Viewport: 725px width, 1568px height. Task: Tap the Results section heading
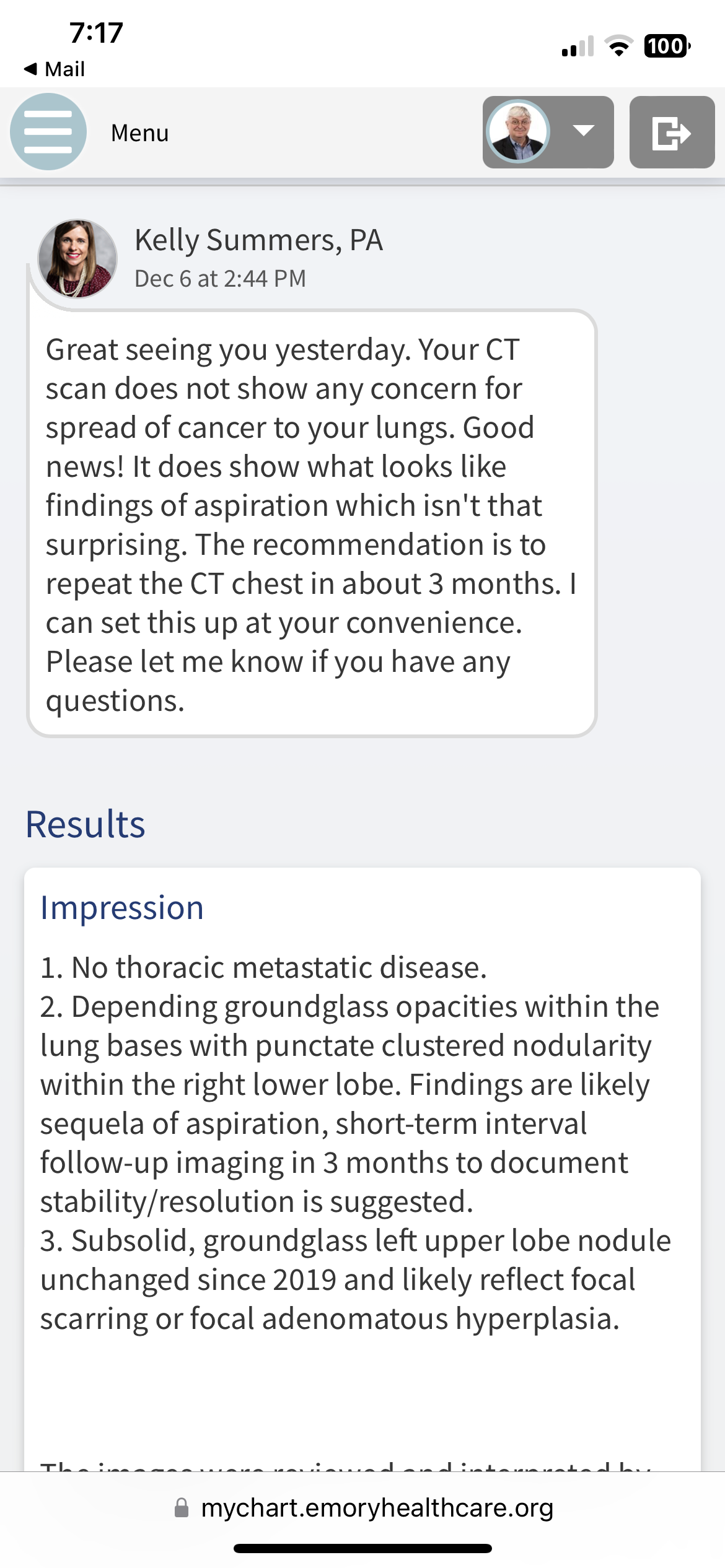(x=86, y=825)
